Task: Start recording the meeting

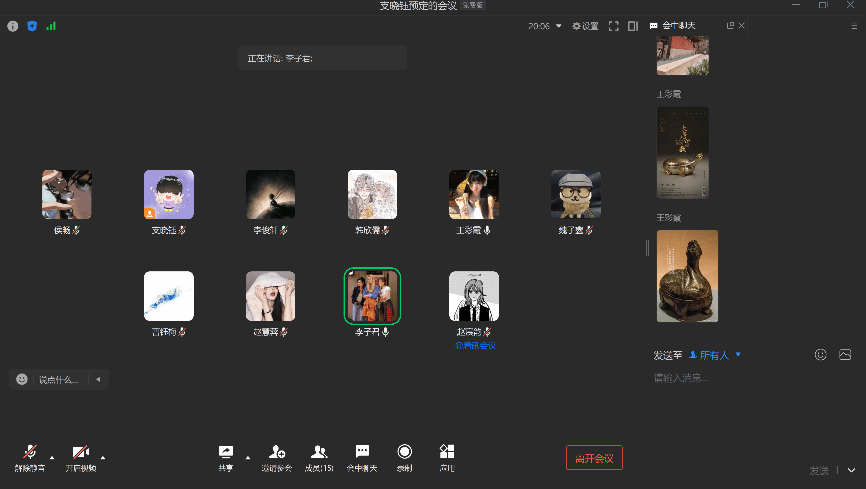Action: click(x=404, y=457)
